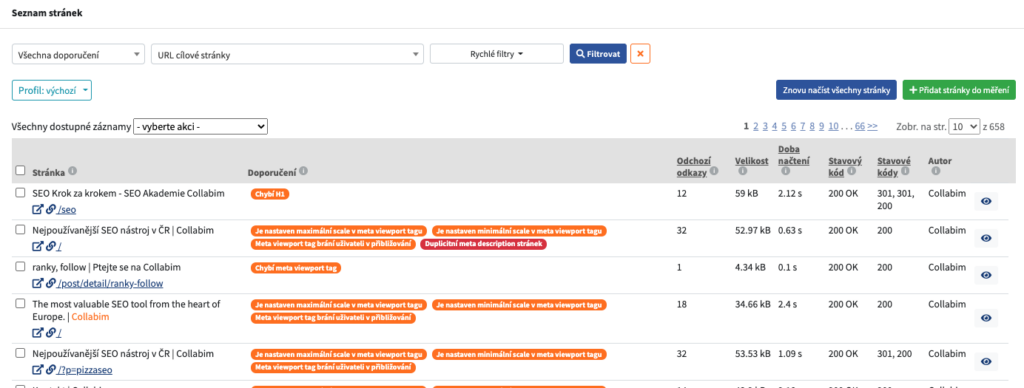Click eye icon for the 52.97 kB row
This screenshot has width=1024, height=388.
tap(986, 238)
